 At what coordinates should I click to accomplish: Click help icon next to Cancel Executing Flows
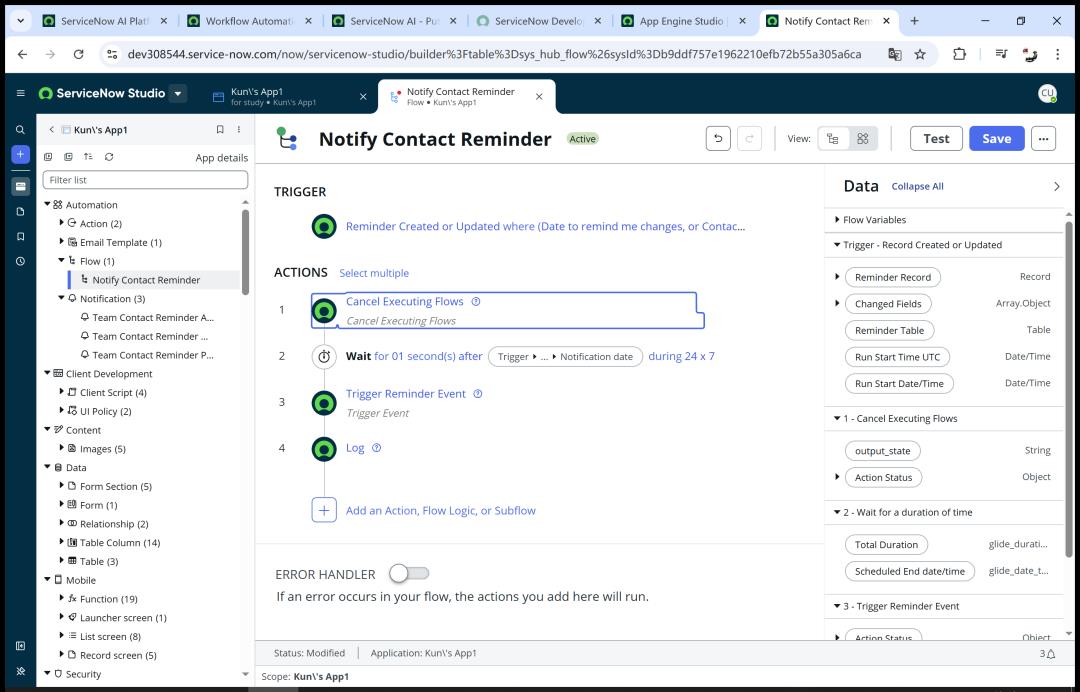pos(475,302)
